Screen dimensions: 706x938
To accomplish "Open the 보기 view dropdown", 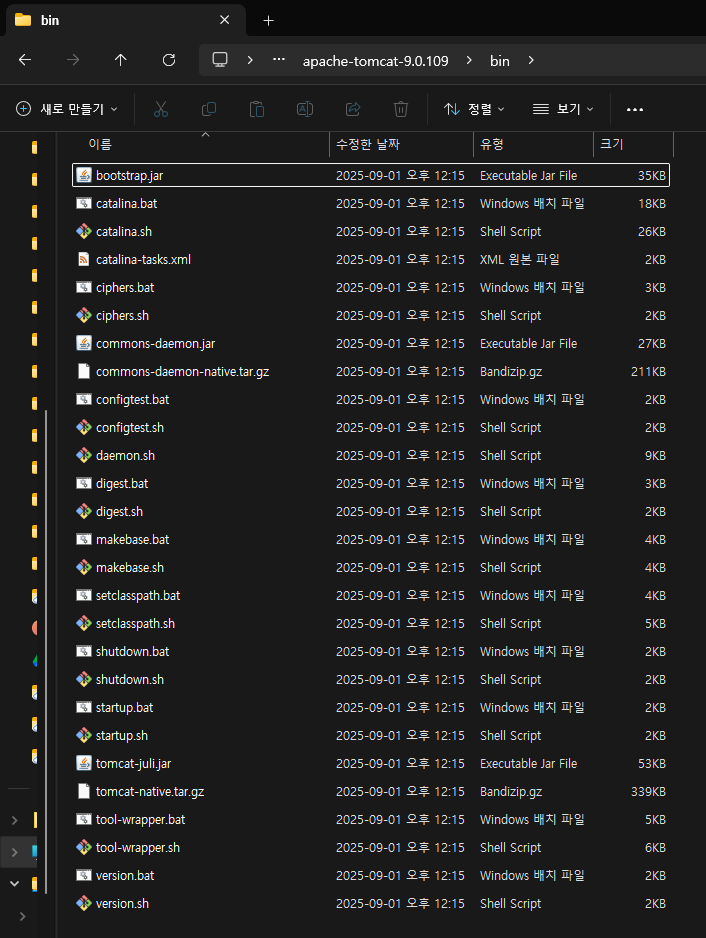I will tap(563, 109).
